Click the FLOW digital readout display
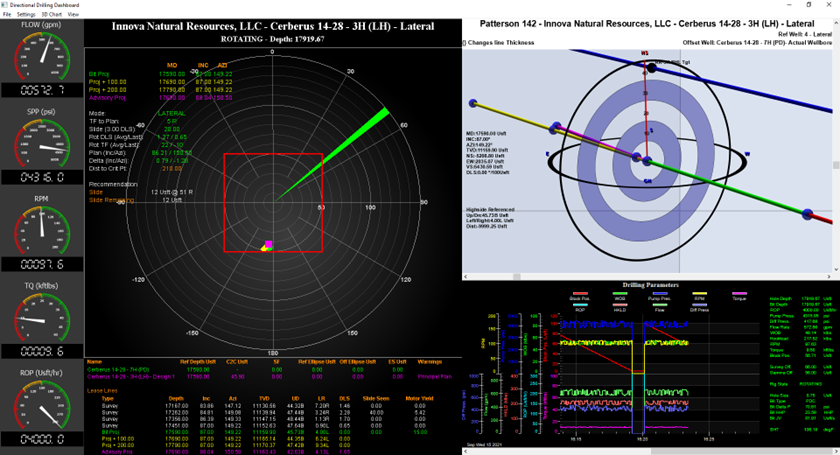This screenshot has height=455, width=840. click(40, 89)
